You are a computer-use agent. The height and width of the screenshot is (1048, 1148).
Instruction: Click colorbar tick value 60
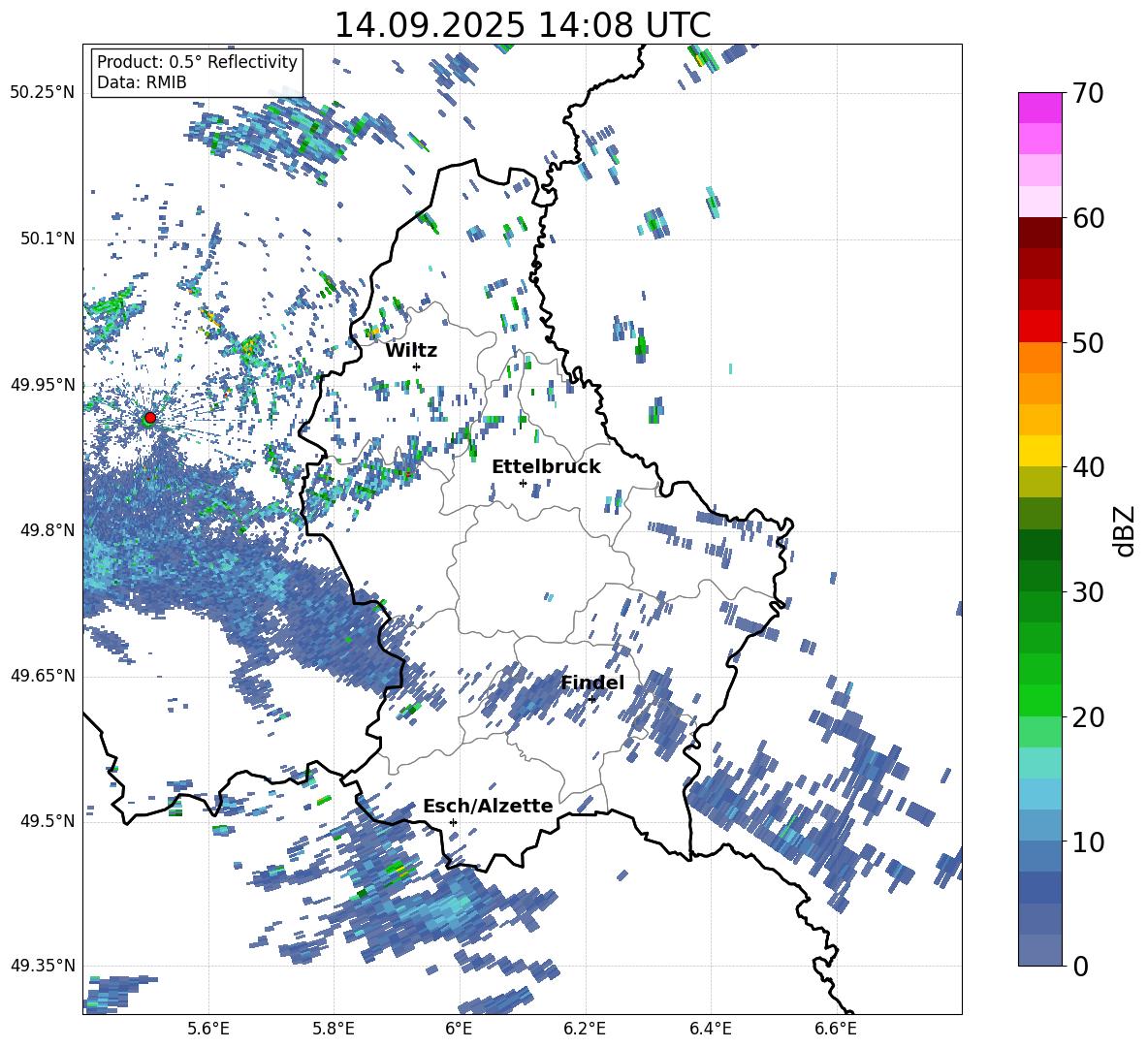[x=1087, y=218]
